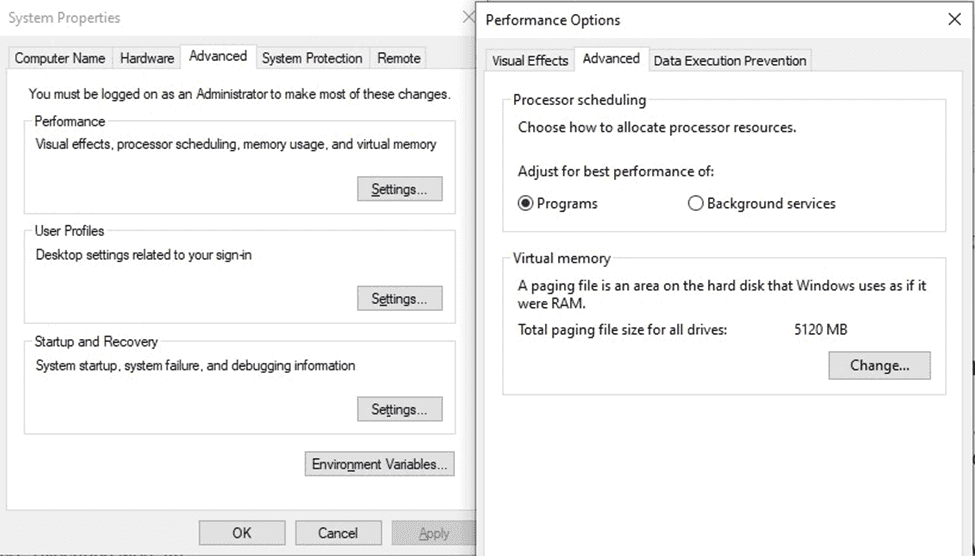The height and width of the screenshot is (556, 975).
Task: Go to the Remote tab
Action: point(399,58)
